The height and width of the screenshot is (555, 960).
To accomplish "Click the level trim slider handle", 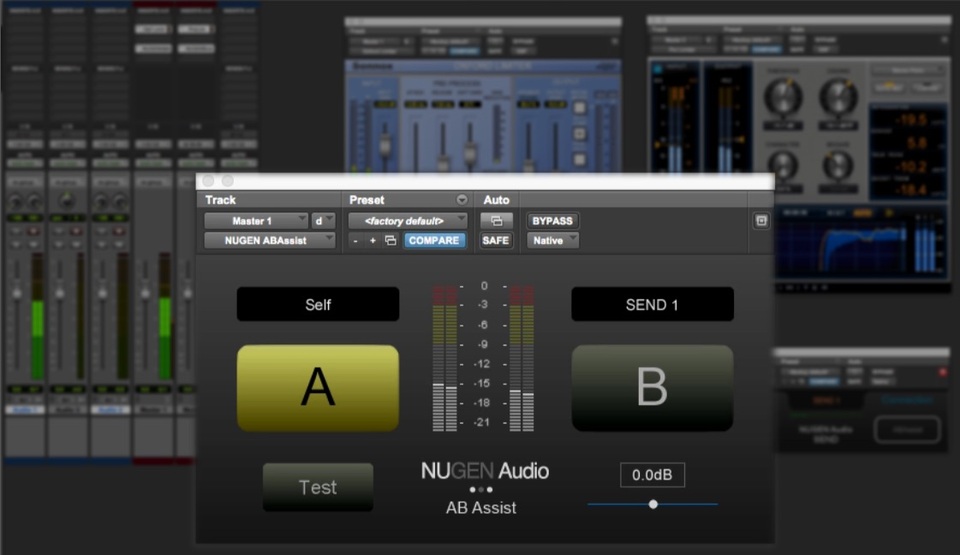I will pyautogui.click(x=653, y=504).
